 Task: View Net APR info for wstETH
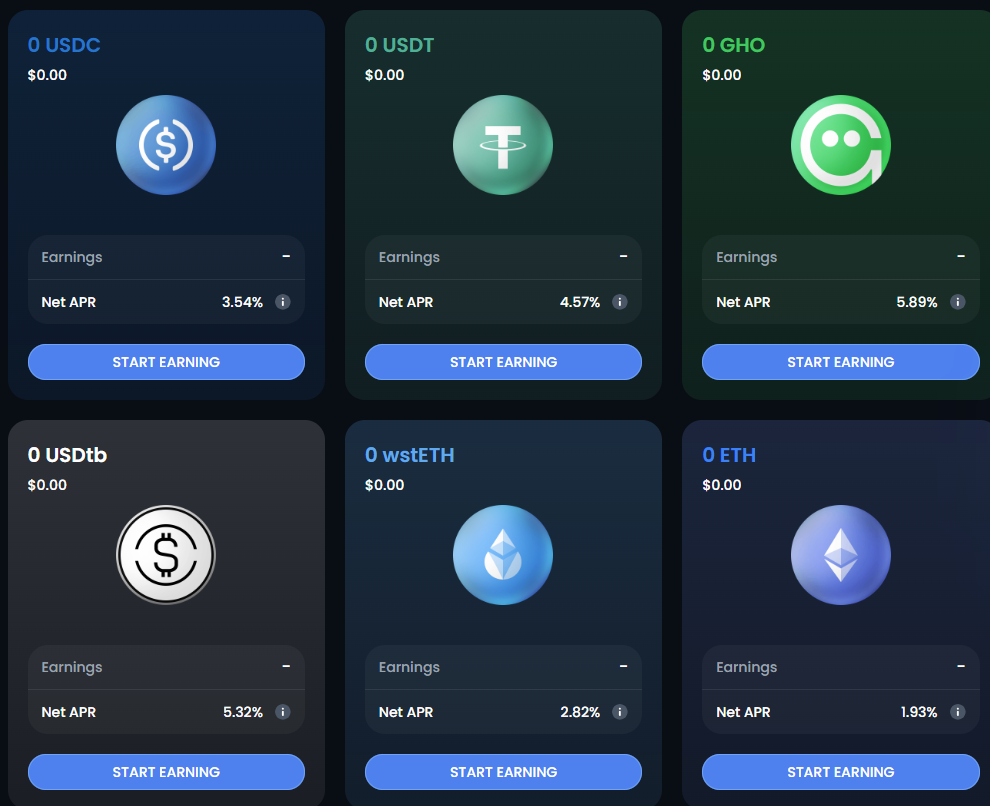click(x=620, y=712)
